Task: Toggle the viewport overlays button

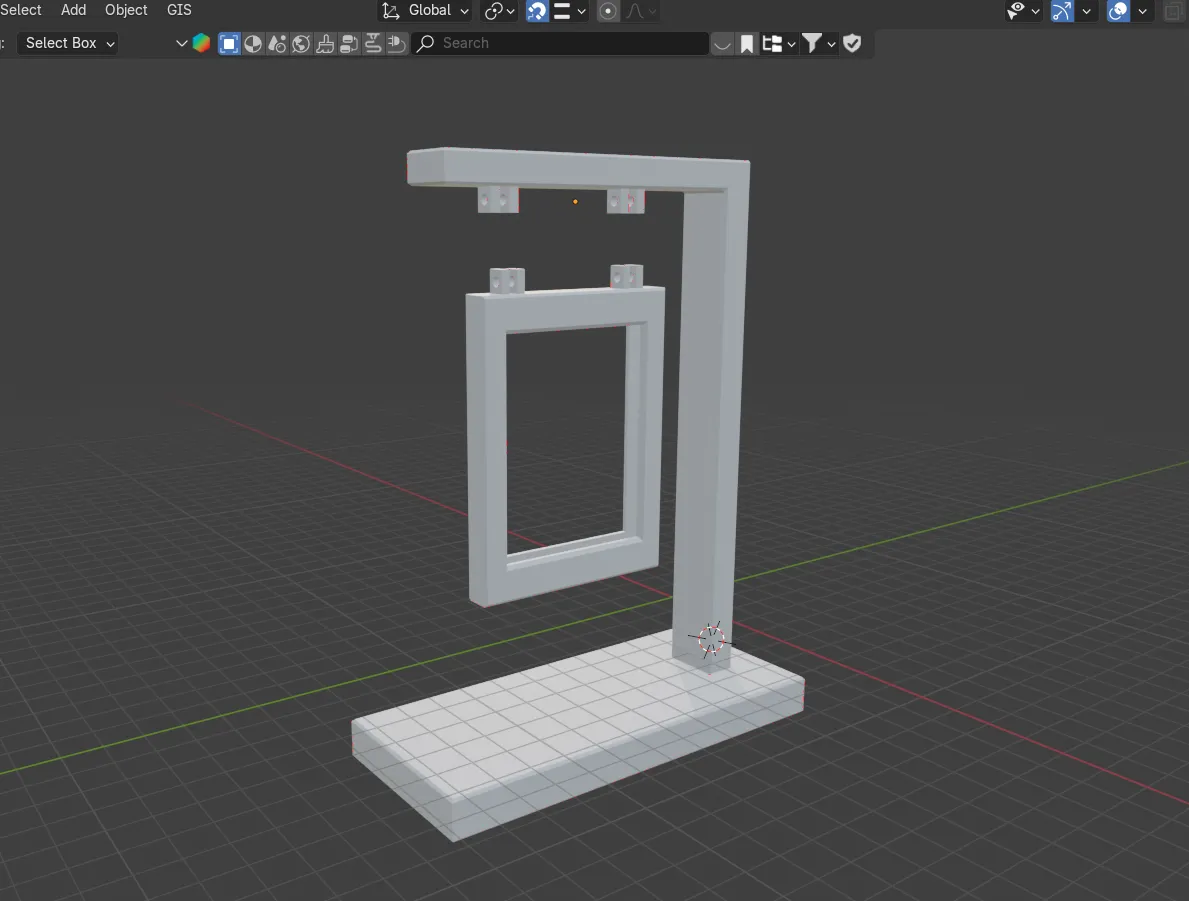Action: [x=1118, y=11]
